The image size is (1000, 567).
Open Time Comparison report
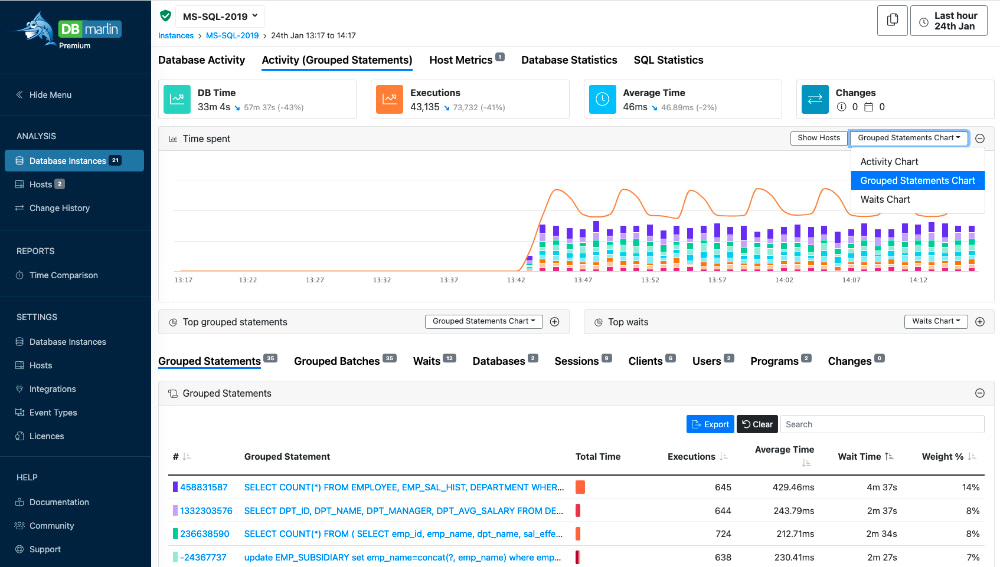point(57,276)
